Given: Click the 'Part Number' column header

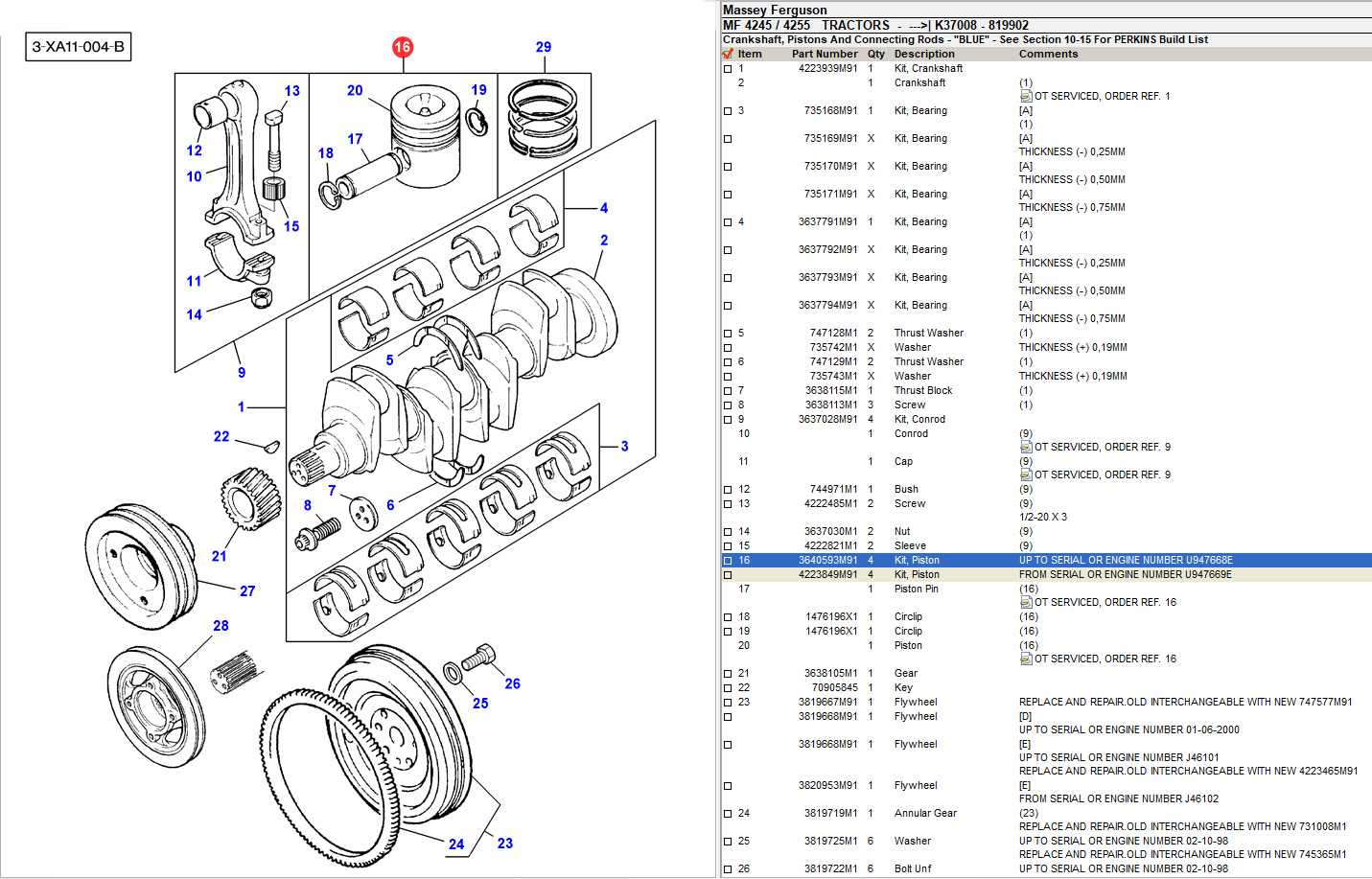Looking at the screenshot, I should 824,54.
